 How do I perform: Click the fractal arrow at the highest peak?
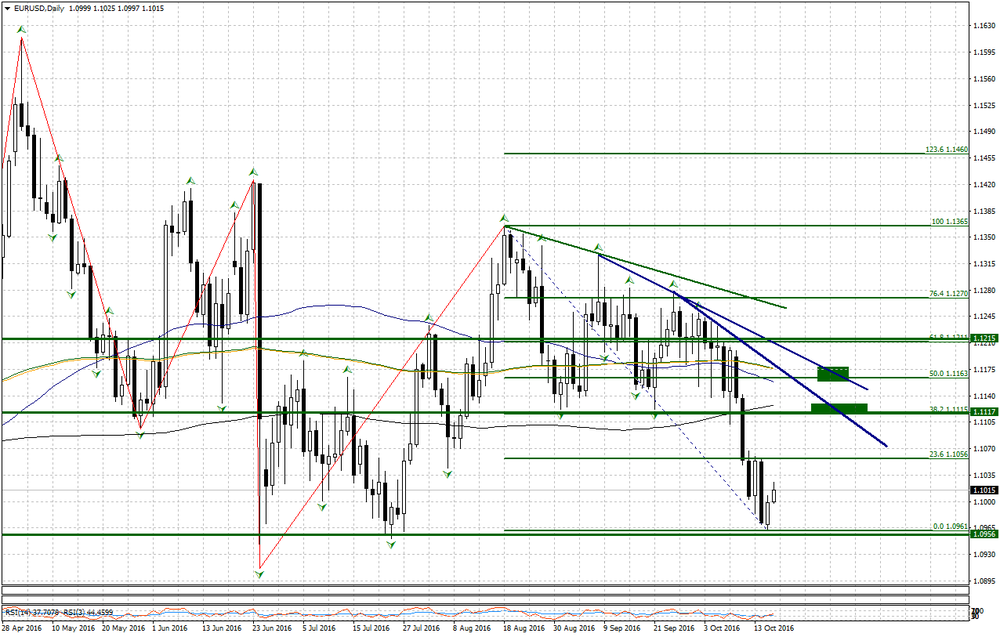(x=21, y=30)
